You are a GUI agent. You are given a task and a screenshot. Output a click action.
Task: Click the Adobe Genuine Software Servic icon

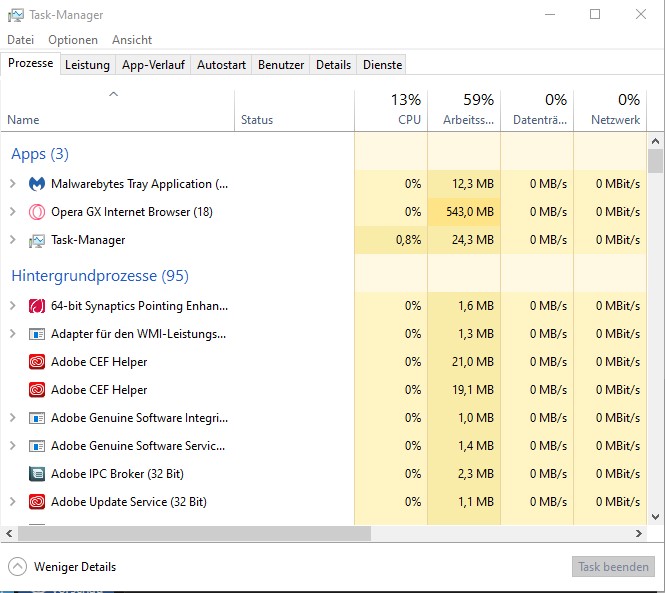coord(37,446)
